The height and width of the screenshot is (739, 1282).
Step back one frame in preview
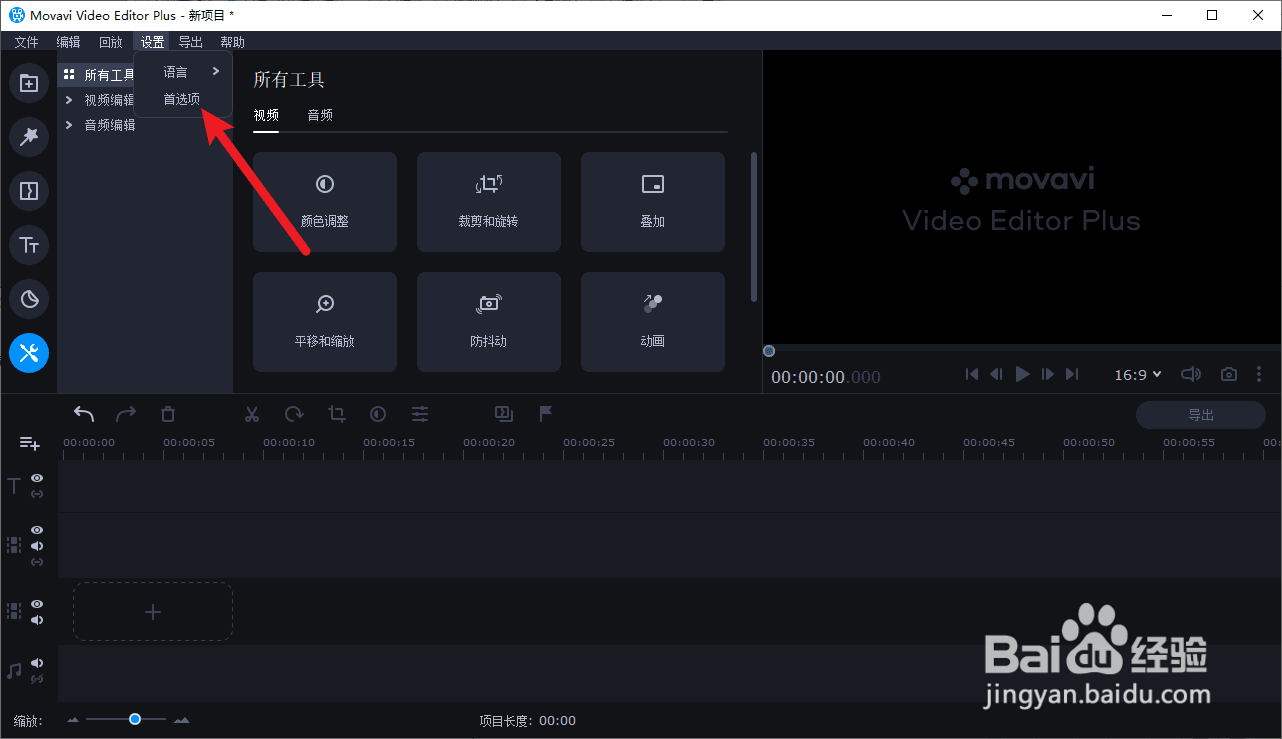pos(996,374)
